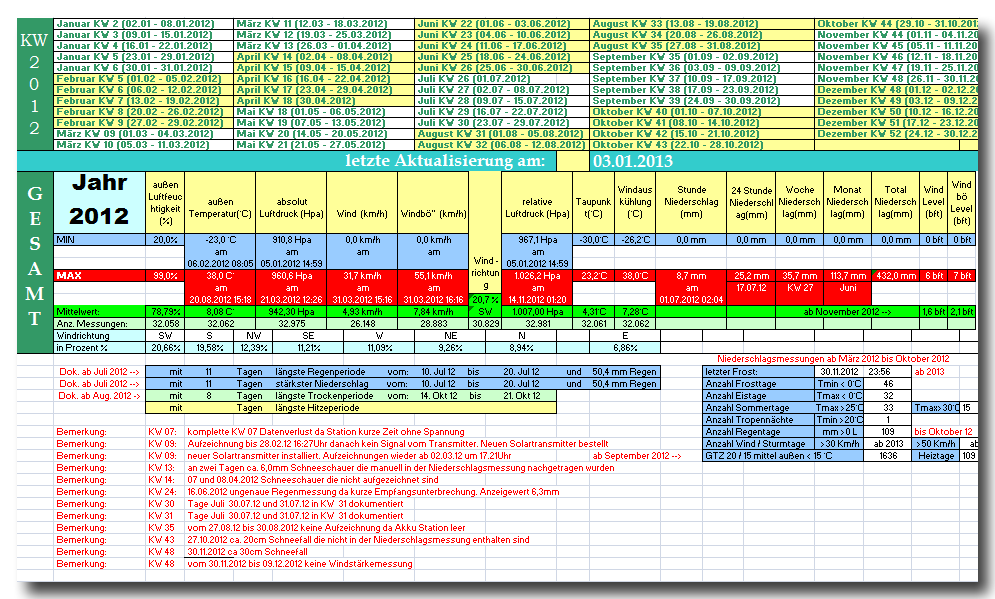The image size is (995, 599).
Task: Click the 'letzter Frost:' label
Action: click(x=758, y=372)
